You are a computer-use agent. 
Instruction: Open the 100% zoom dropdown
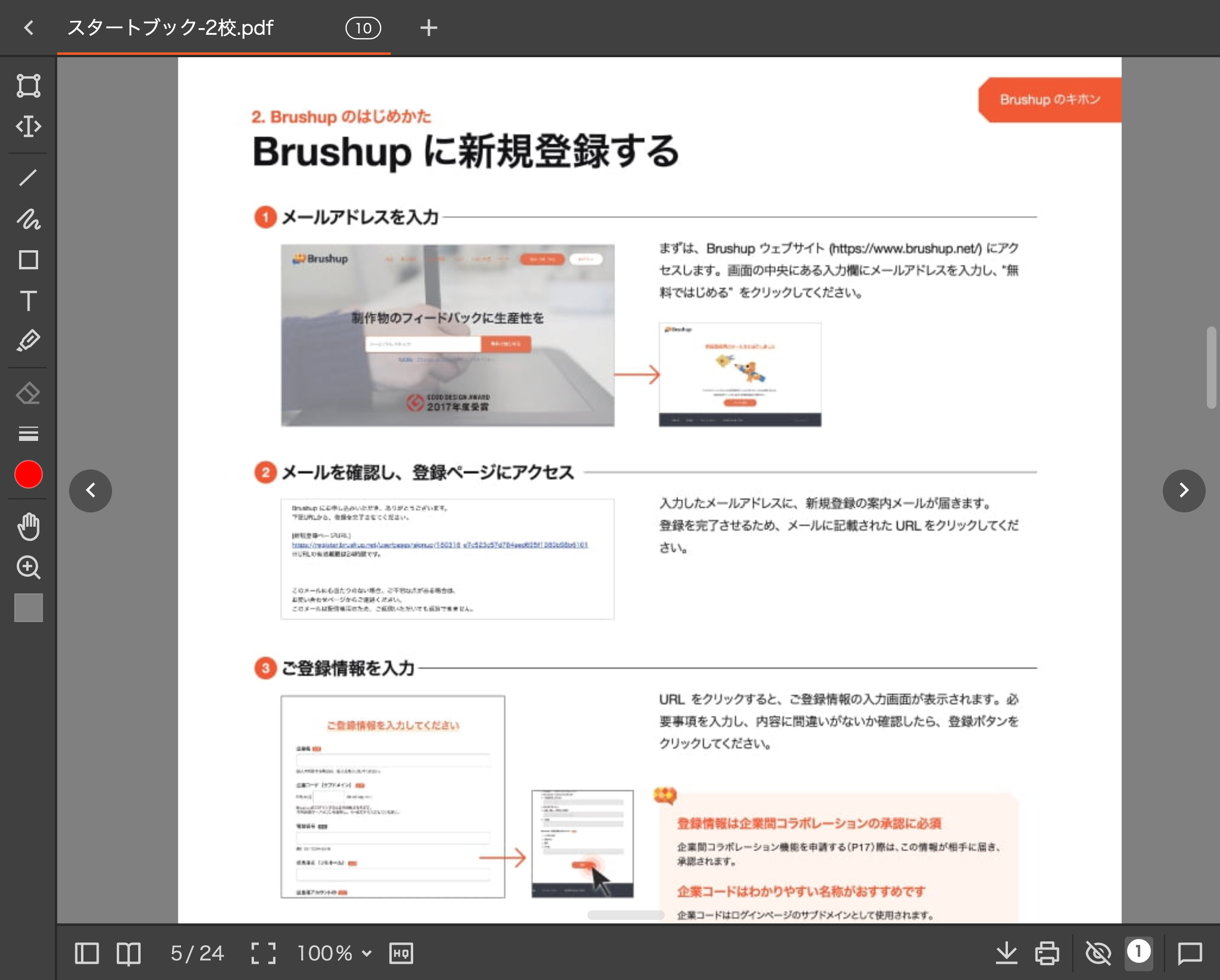coord(335,953)
